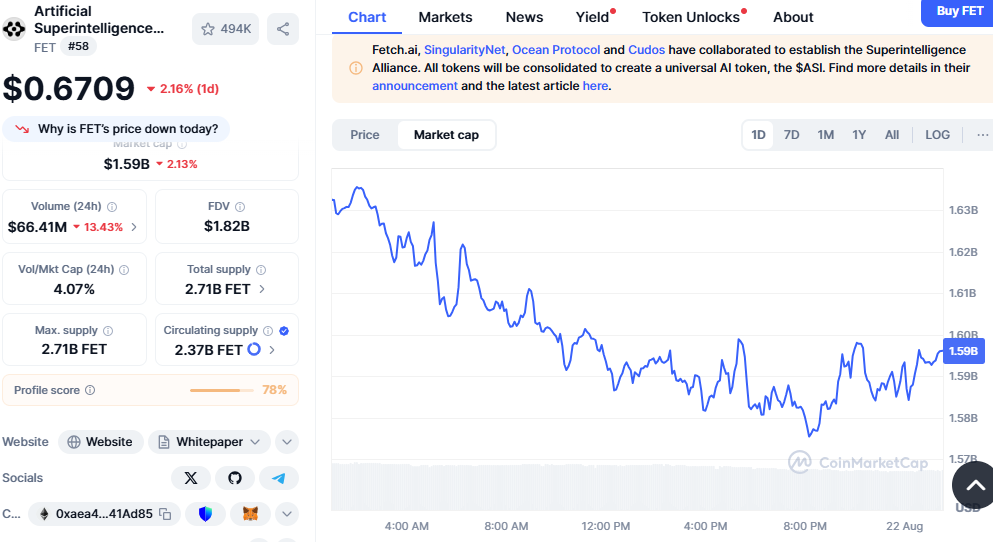Click the share icon button

[283, 29]
